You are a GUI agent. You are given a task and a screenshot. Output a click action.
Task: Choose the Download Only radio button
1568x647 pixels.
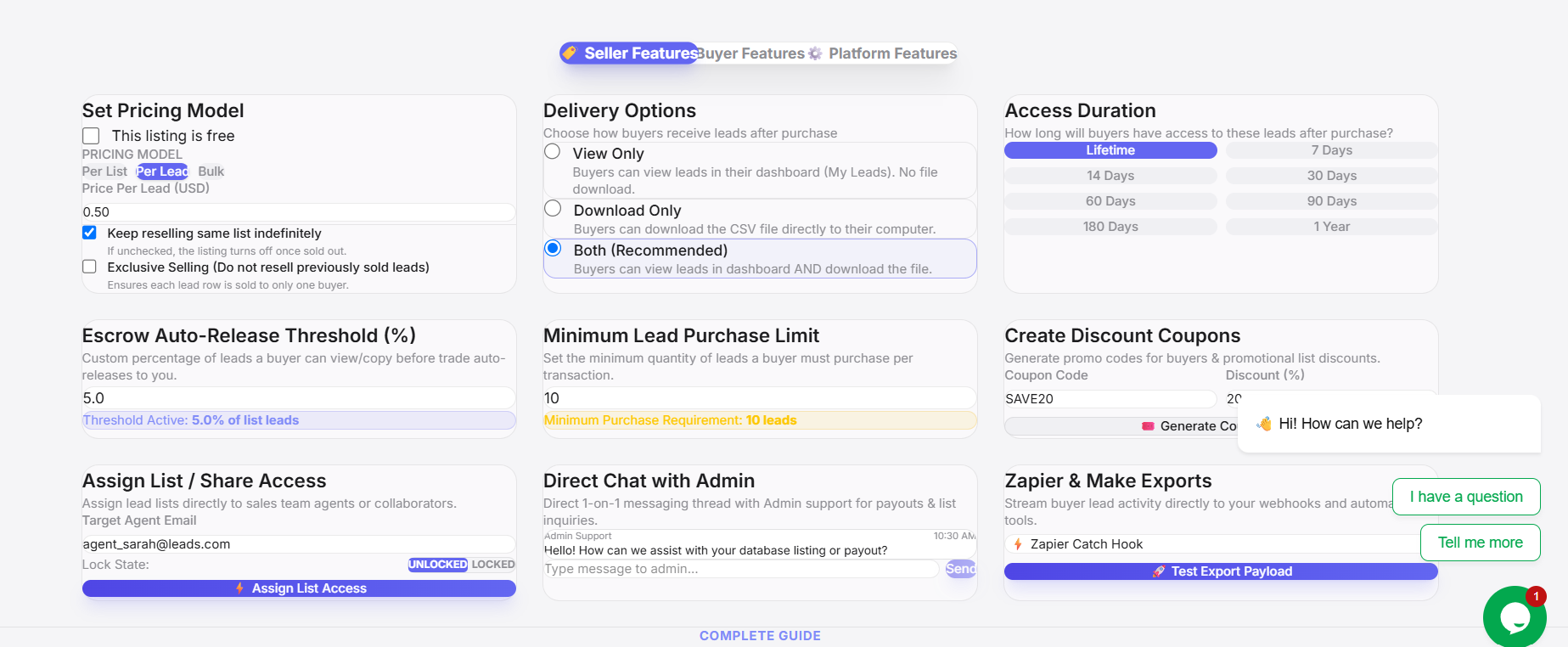553,208
